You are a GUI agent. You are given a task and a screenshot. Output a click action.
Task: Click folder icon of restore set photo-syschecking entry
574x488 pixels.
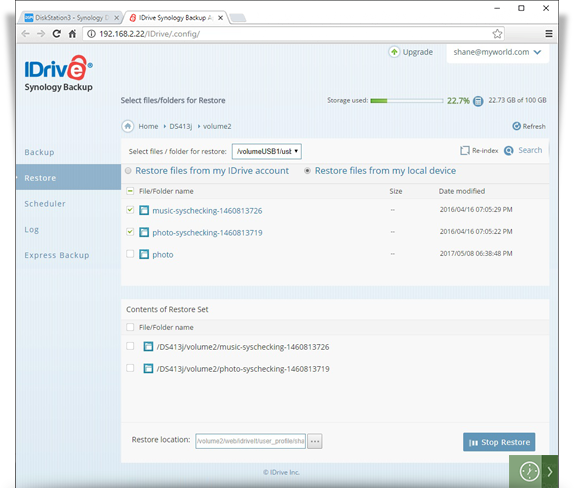pos(148,368)
